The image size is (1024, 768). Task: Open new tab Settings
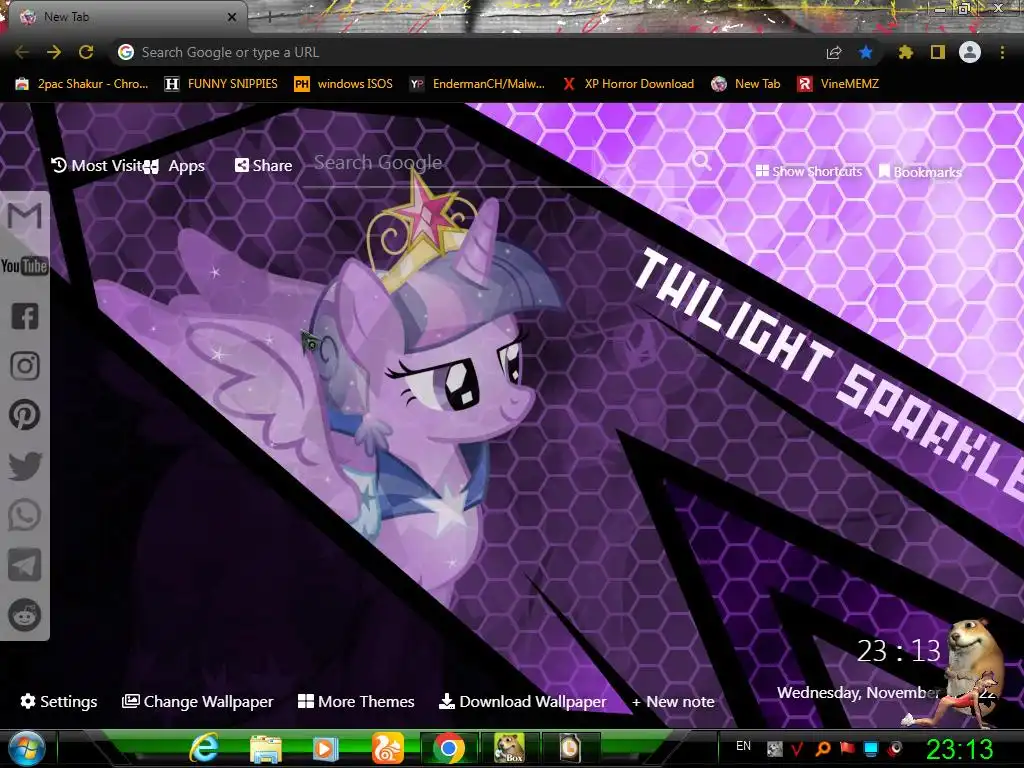[59, 701]
